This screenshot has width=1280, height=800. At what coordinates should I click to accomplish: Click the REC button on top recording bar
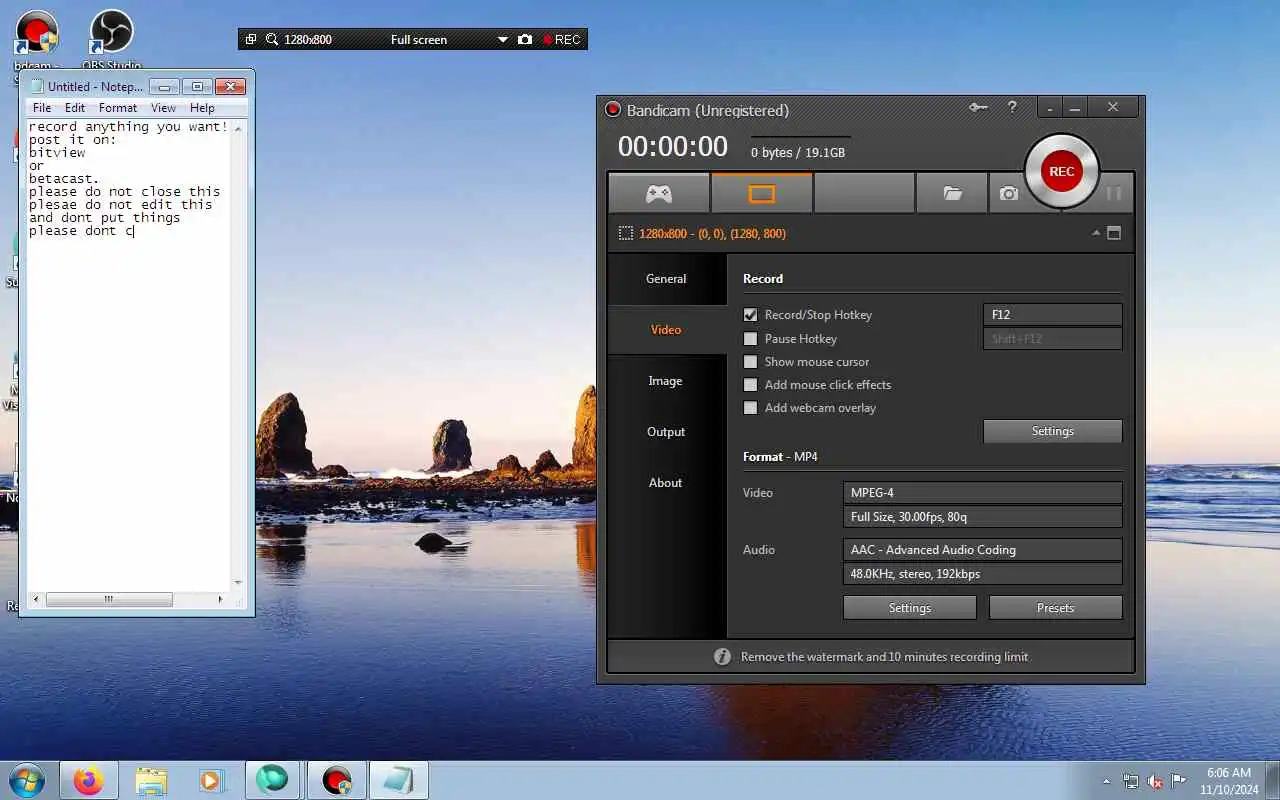coord(561,40)
